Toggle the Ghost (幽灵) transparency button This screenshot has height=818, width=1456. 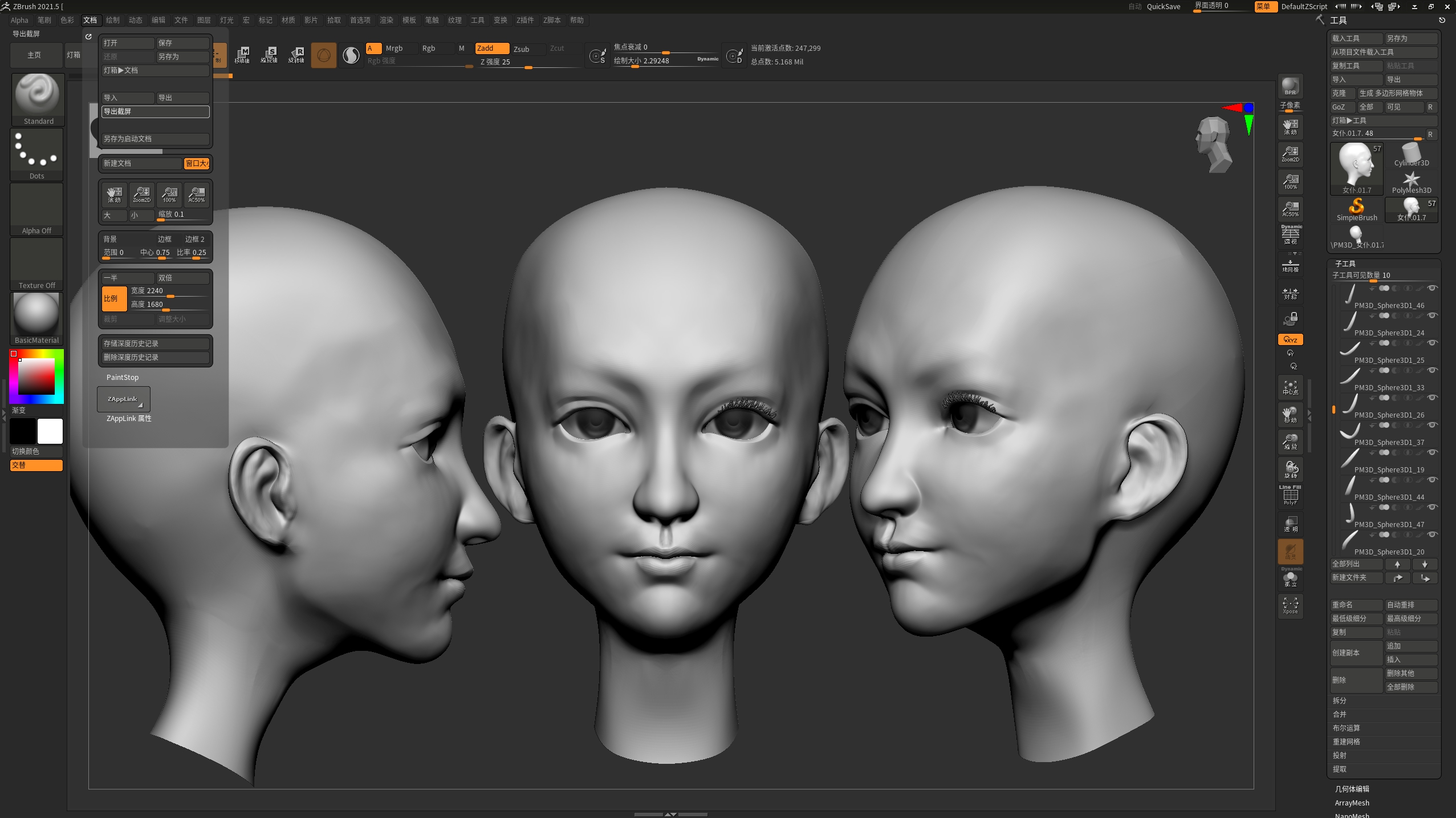[x=1290, y=551]
